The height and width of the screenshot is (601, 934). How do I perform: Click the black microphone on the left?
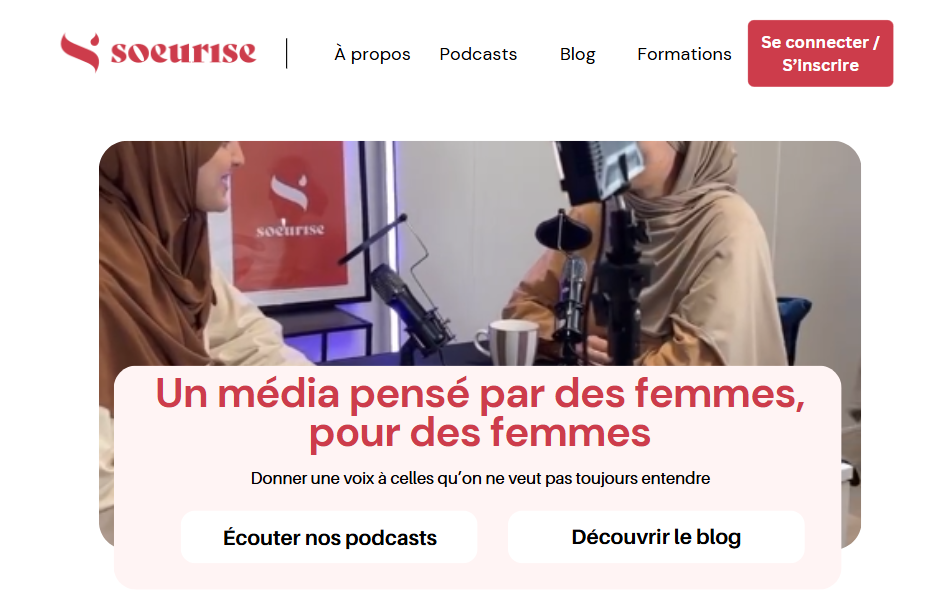click(411, 307)
